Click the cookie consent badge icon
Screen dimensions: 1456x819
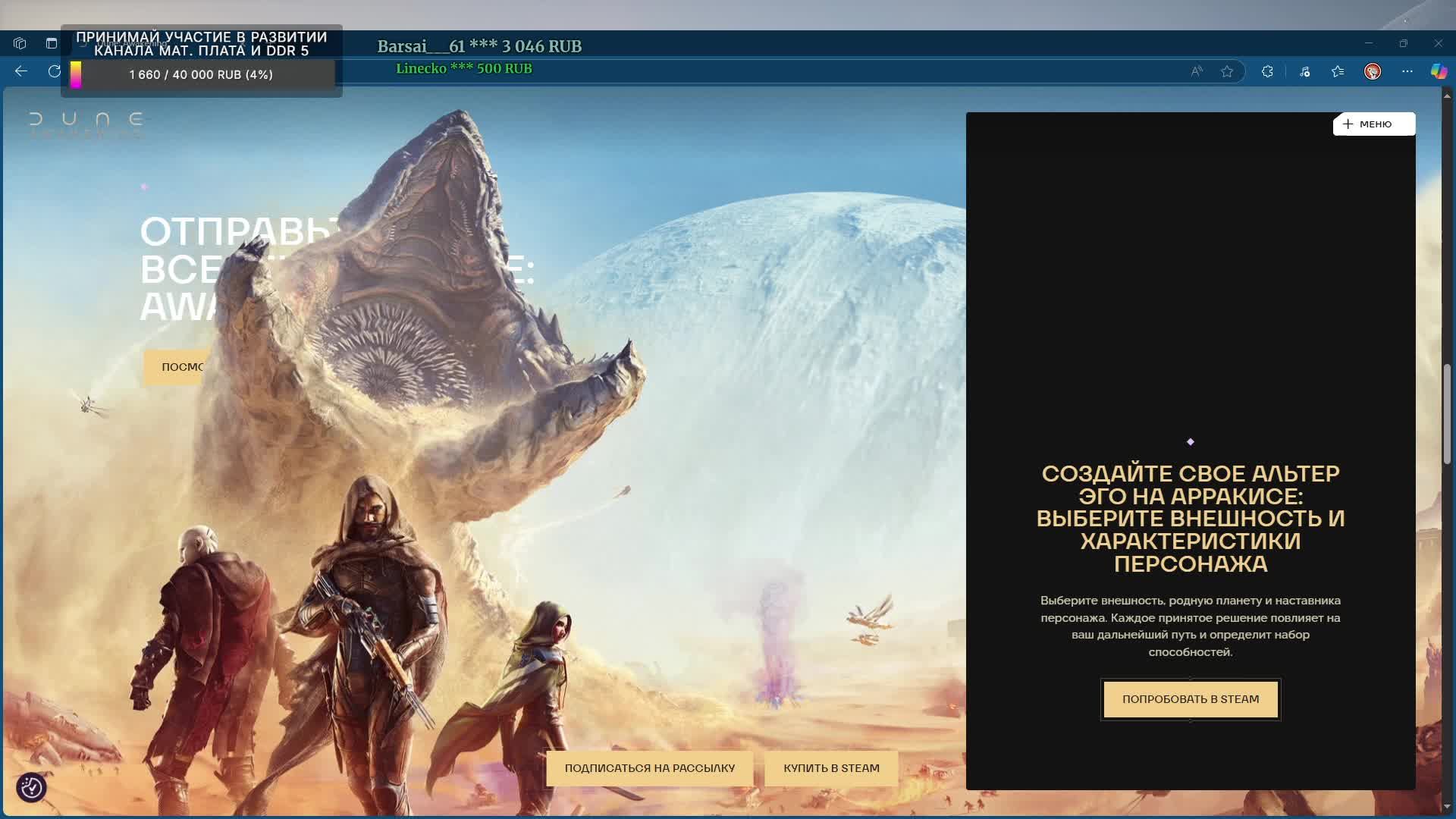(x=32, y=788)
